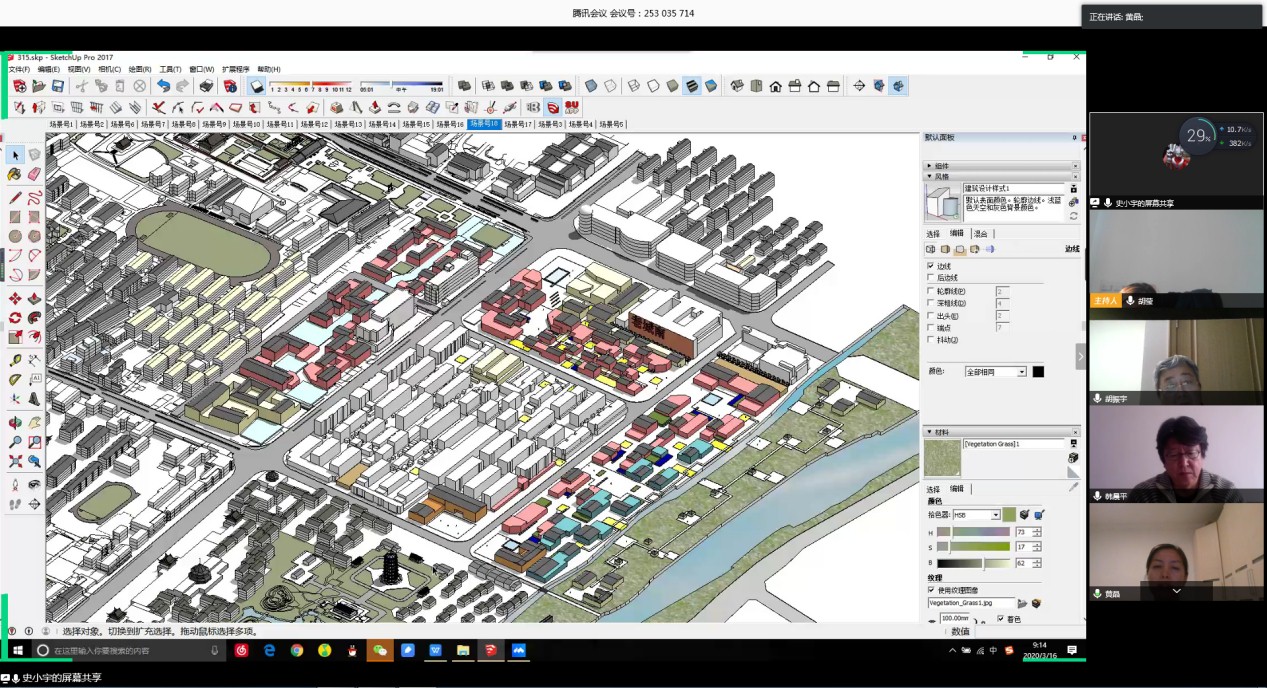
Task: Click the H hue slider bar
Action: point(982,532)
